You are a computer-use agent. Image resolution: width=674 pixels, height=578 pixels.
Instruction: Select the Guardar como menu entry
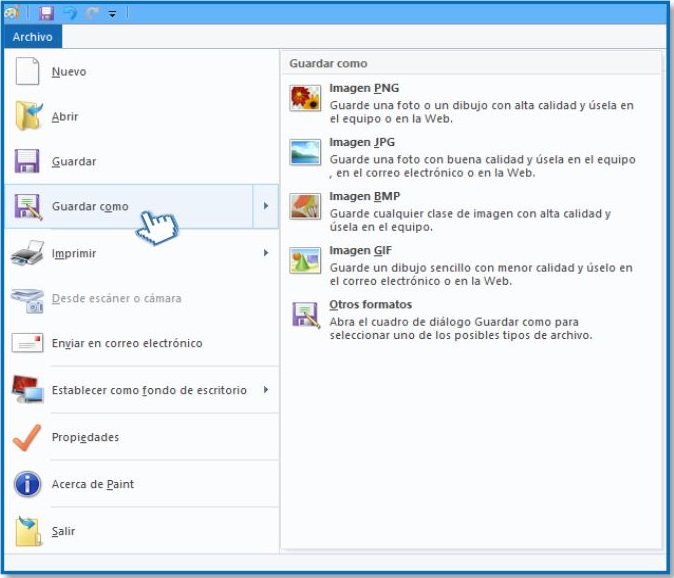point(129,206)
